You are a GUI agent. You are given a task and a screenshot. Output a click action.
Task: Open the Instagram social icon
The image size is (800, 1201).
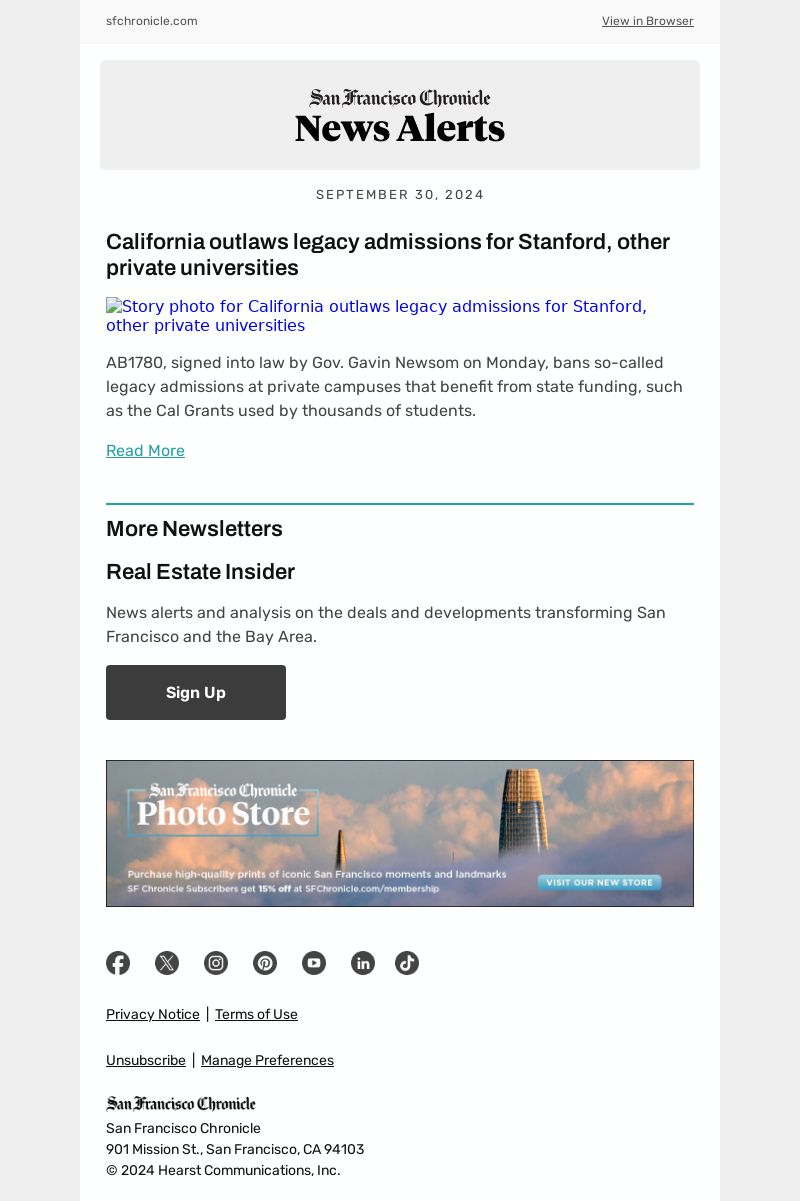pyautogui.click(x=216, y=963)
